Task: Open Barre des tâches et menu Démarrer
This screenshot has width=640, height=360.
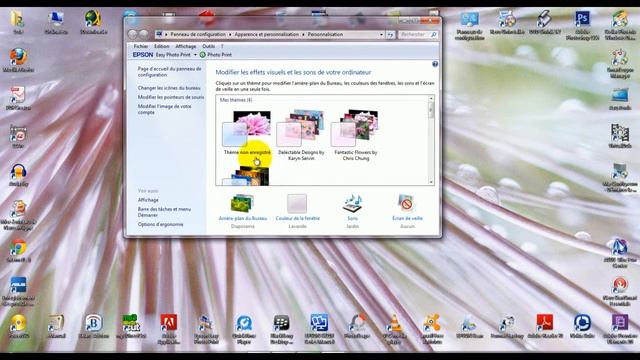Action: pyautogui.click(x=164, y=212)
